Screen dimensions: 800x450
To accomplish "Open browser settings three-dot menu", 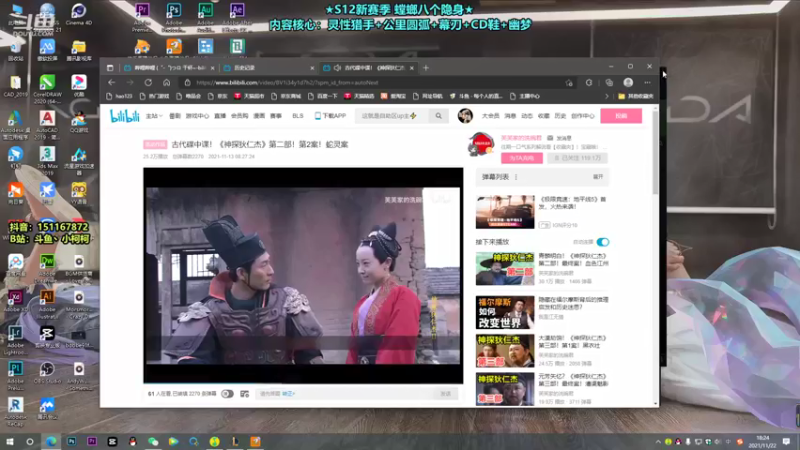I will click(x=647, y=83).
